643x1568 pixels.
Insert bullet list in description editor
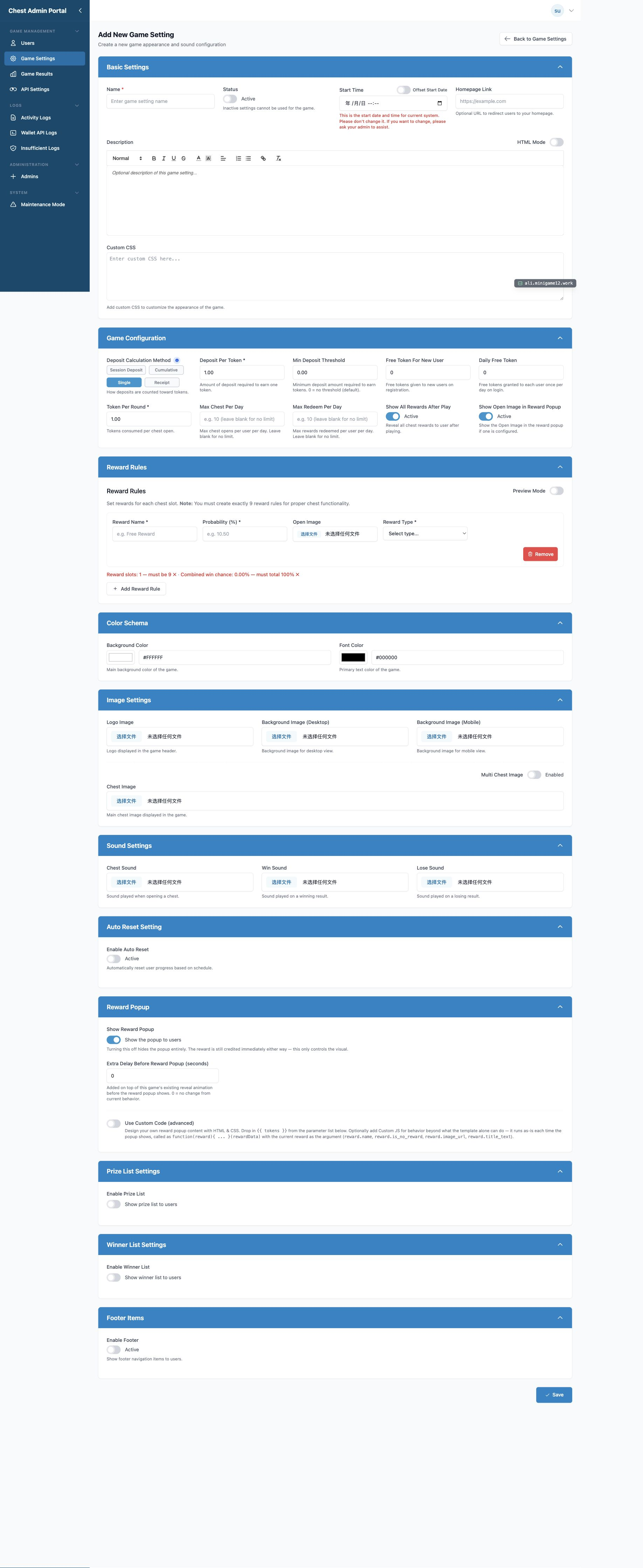click(248, 158)
